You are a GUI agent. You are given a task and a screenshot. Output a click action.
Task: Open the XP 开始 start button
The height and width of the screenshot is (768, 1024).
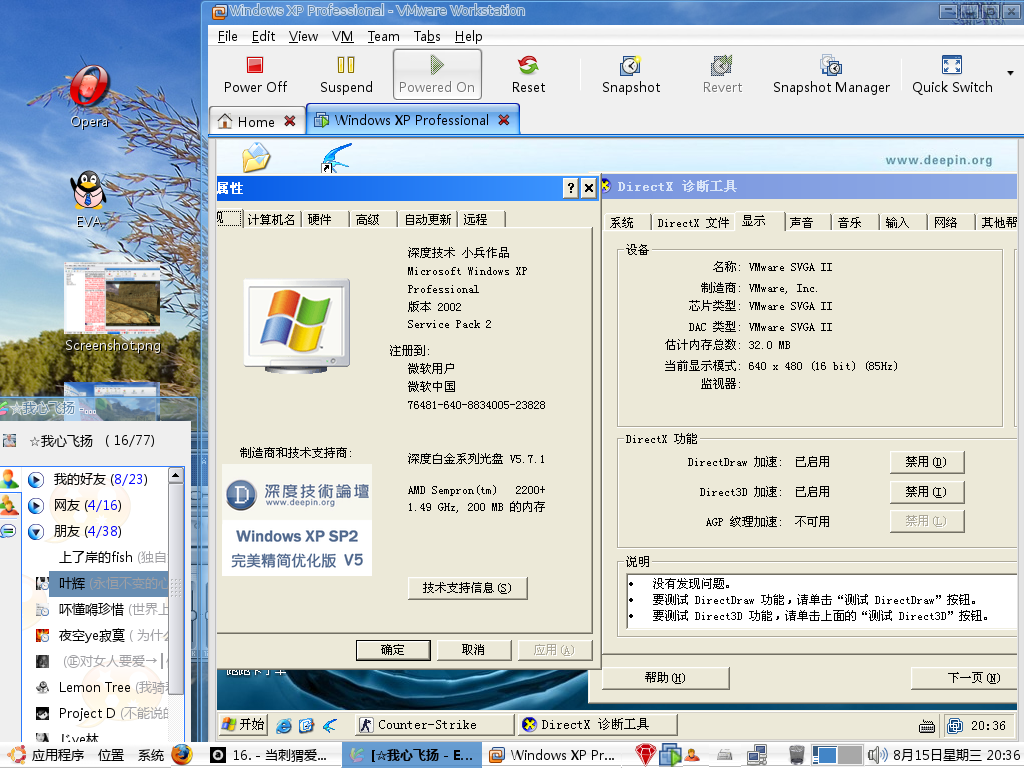point(243,724)
